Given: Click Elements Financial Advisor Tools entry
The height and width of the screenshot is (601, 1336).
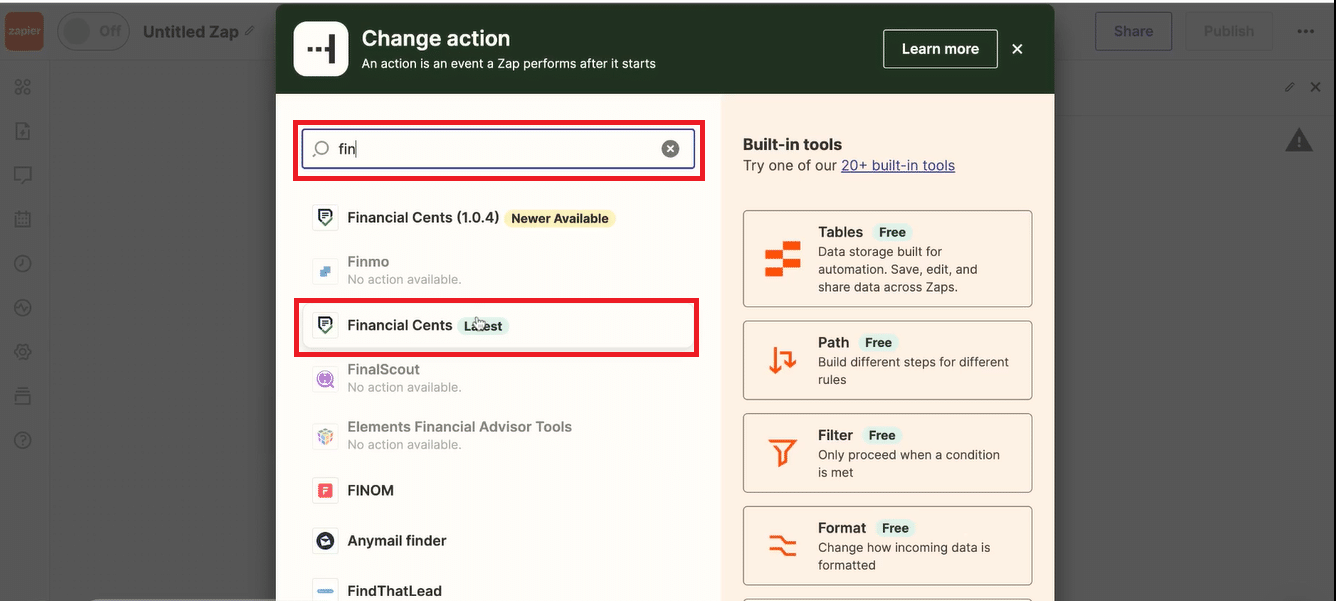Looking at the screenshot, I should tap(498, 435).
